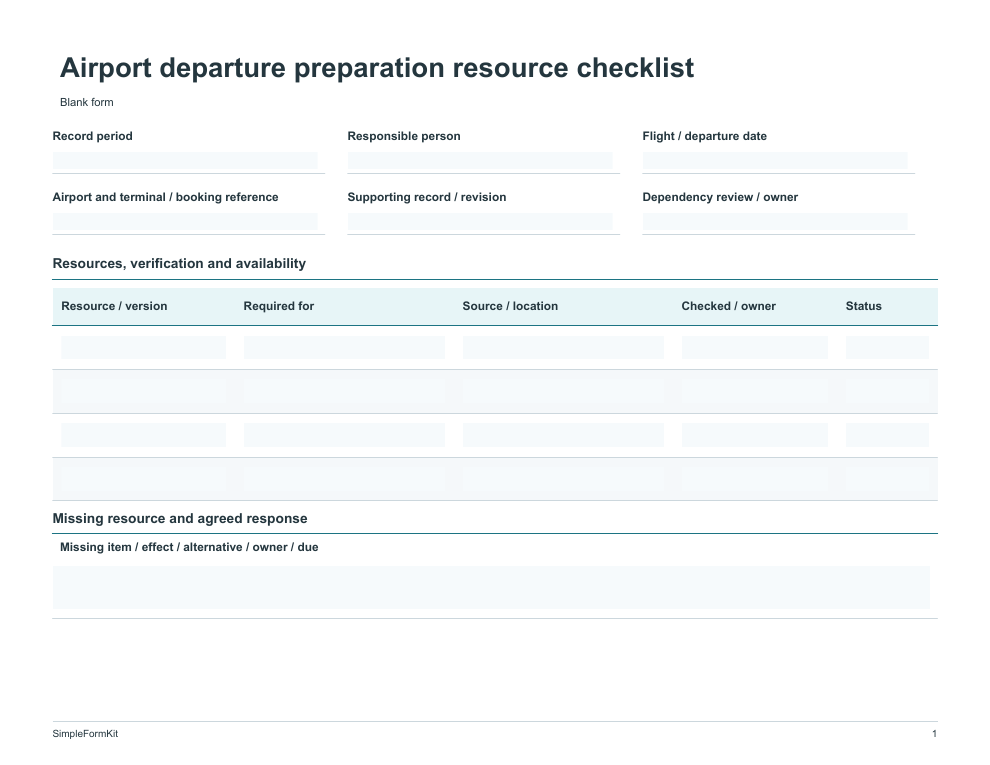
Task: Click the Flight / departure date field
Action: (x=775, y=160)
